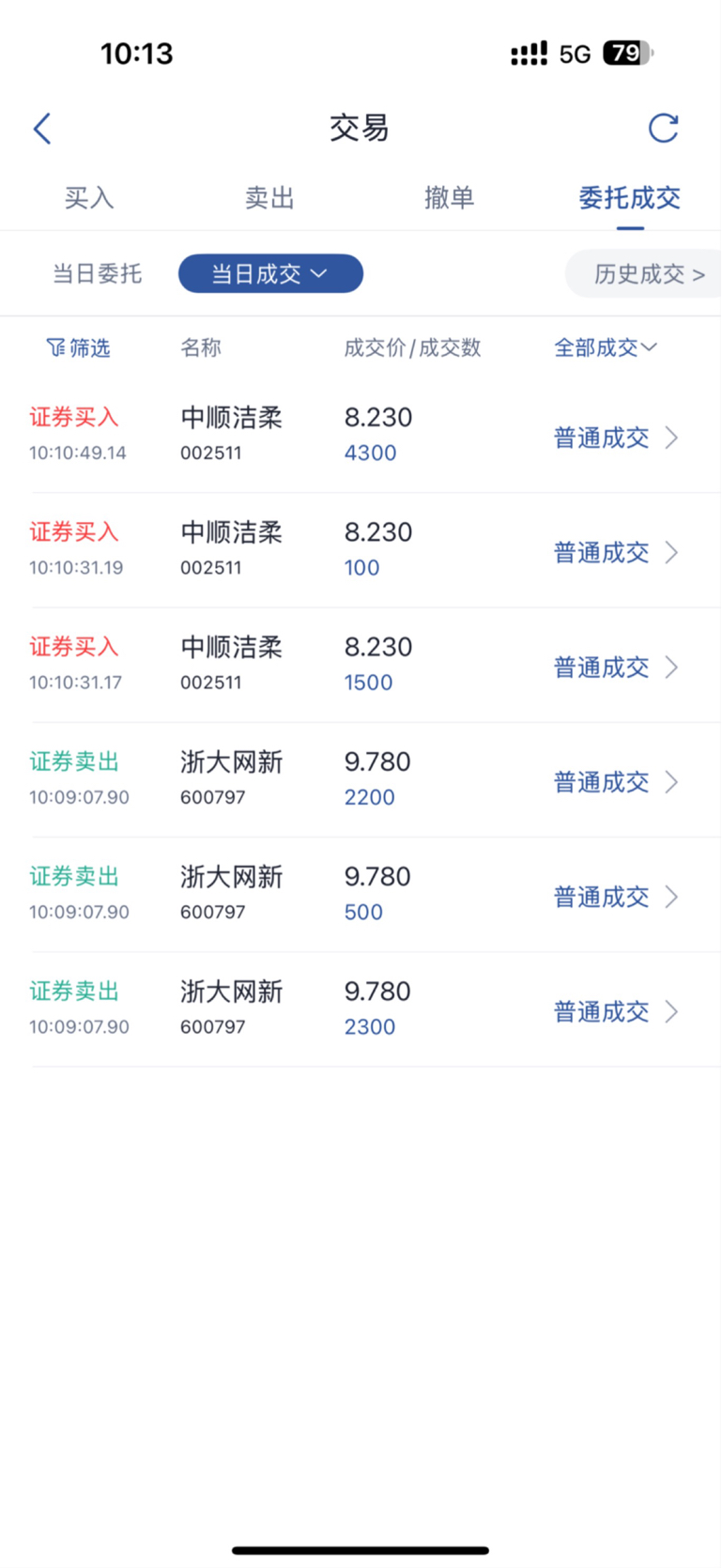Tap the 成交价/成交数 column header
Viewport: 722px width, 1568px height.
412,348
